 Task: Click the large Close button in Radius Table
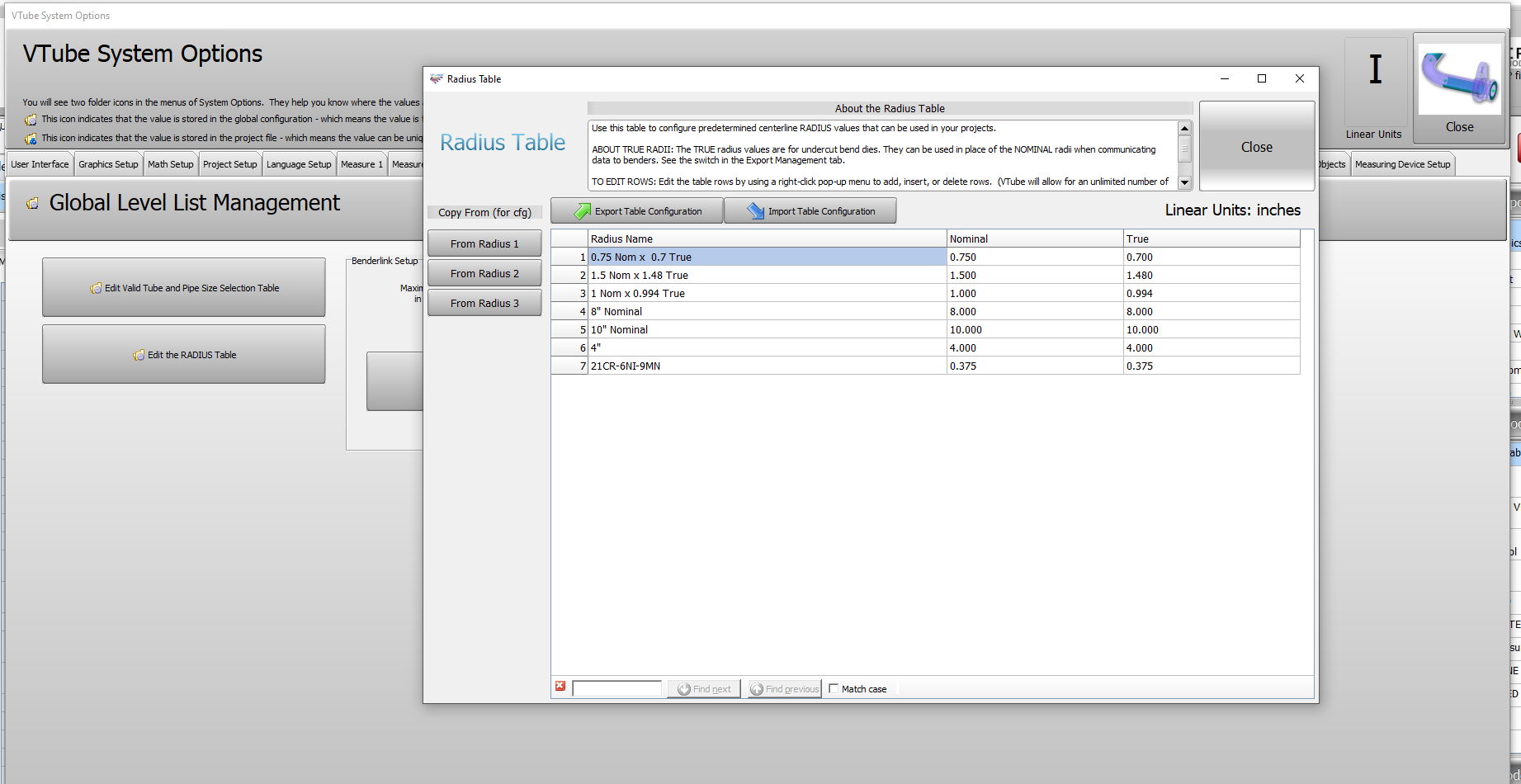(x=1257, y=147)
